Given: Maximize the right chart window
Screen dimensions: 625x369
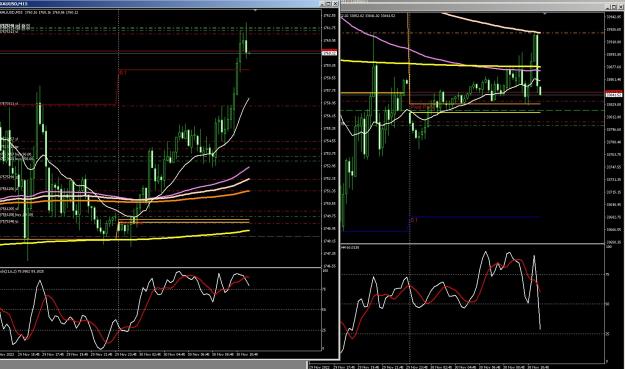Looking at the screenshot, I should tap(614, 7).
